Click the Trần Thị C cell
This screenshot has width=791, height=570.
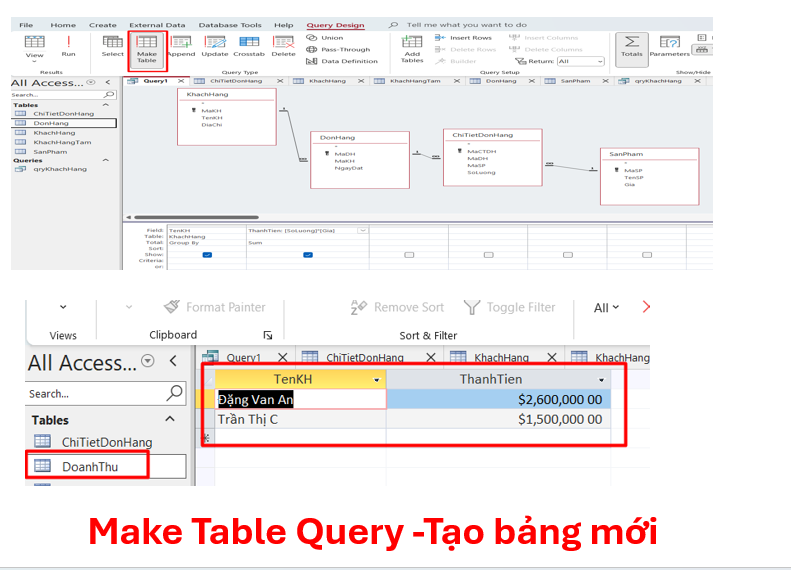tap(301, 419)
